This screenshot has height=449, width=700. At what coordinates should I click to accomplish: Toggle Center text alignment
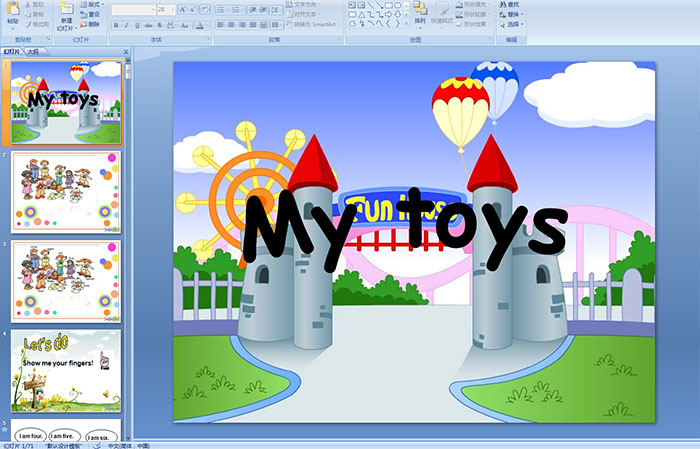231,25
